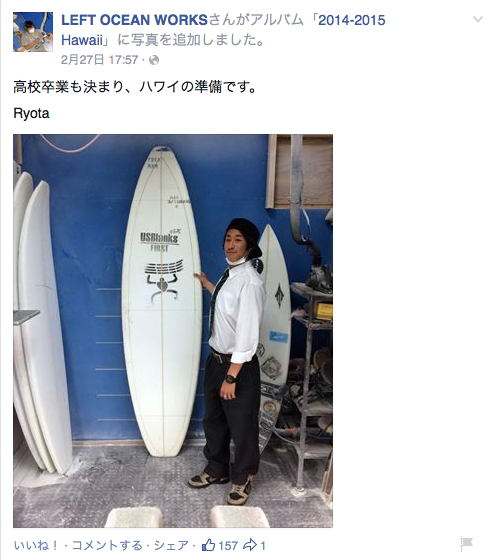Open the 2014-2015 Hawaii album link
This screenshot has height=560, width=492.
click(224, 30)
